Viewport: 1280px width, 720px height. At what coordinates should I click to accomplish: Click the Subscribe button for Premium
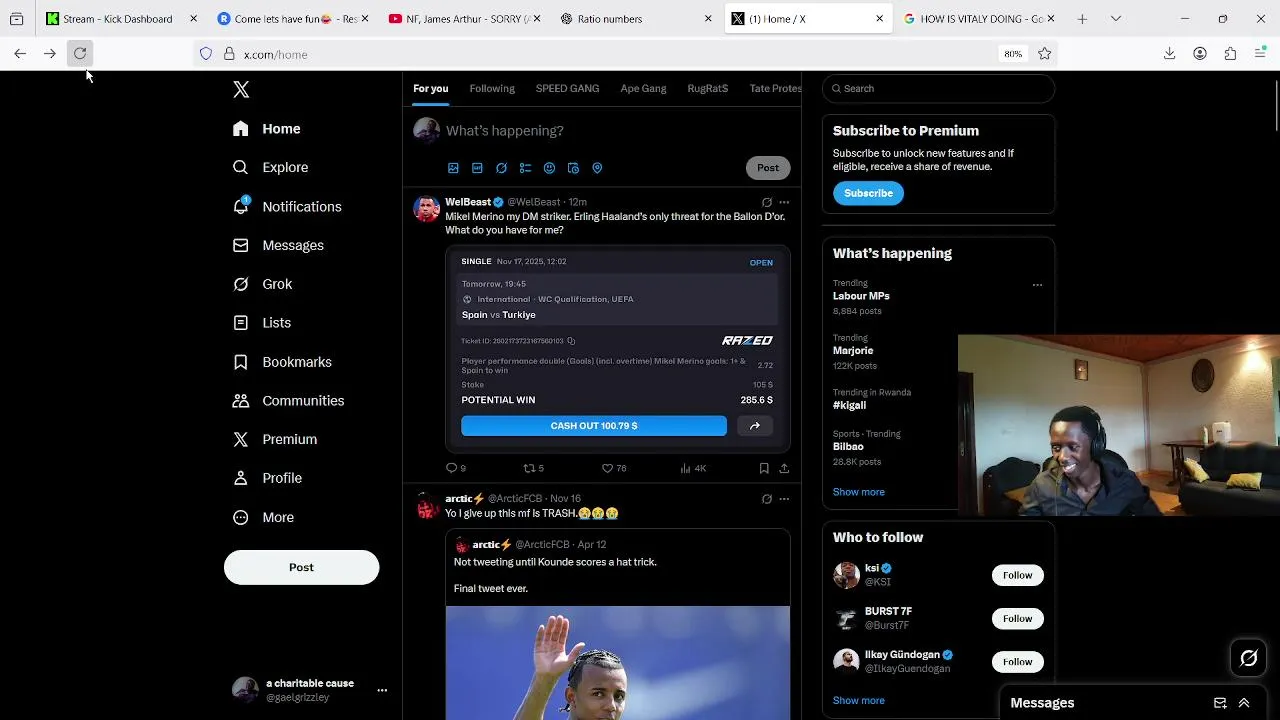868,193
